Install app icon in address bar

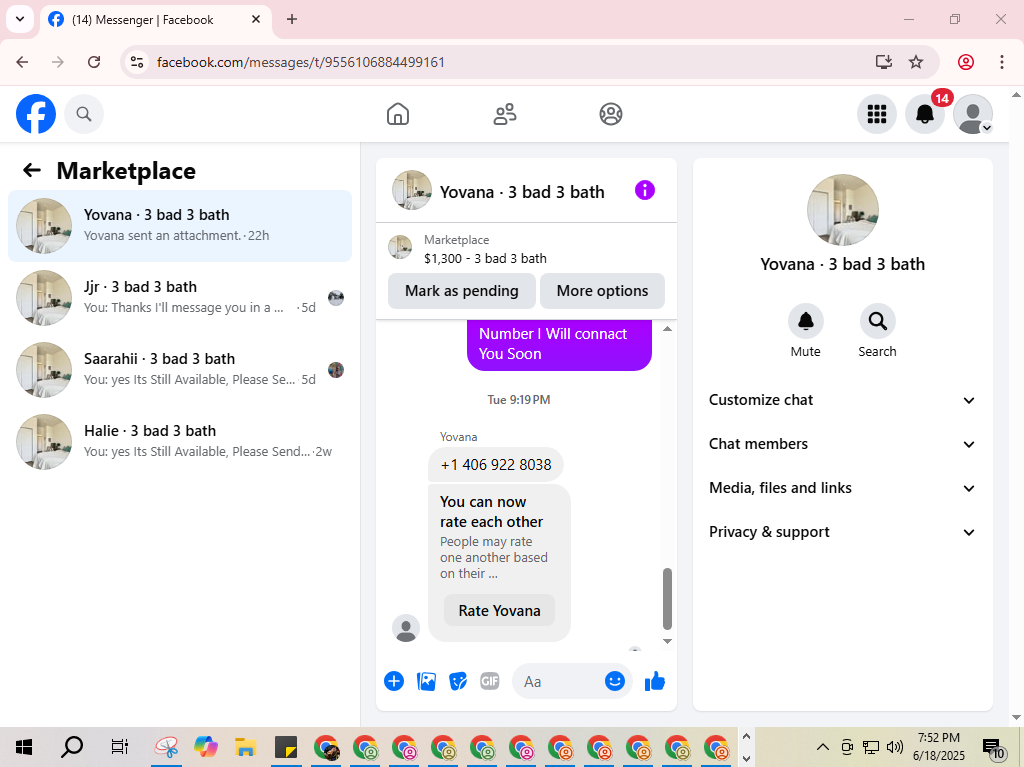tap(884, 62)
